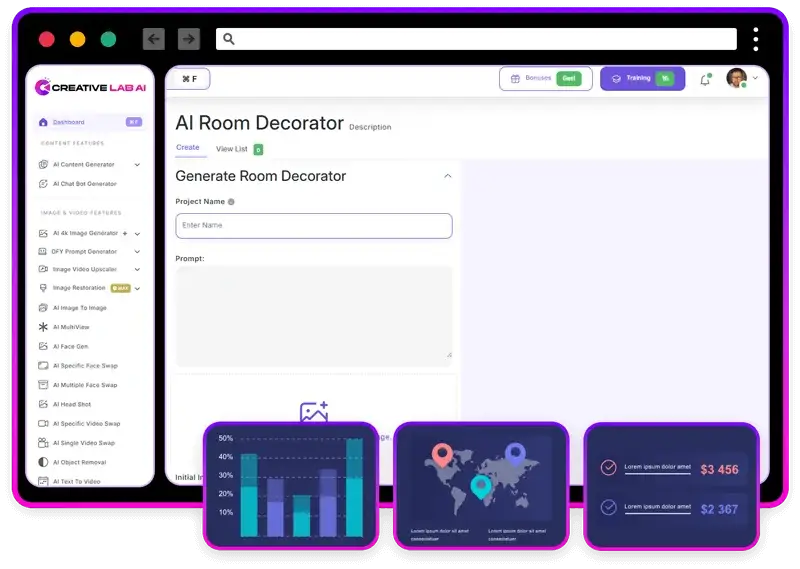
Task: Collapse the Generate Room Decorator section
Action: tap(447, 176)
